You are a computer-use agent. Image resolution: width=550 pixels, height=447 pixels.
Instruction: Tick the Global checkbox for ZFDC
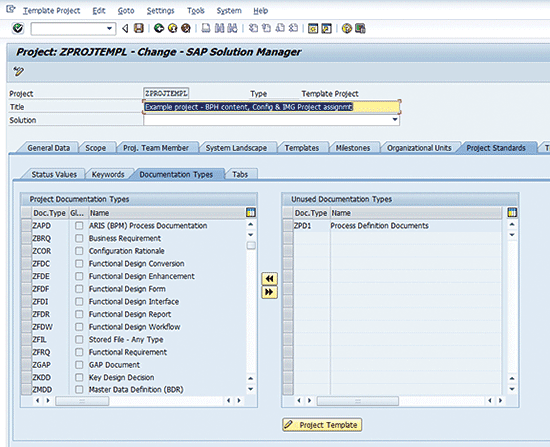[x=79, y=263]
